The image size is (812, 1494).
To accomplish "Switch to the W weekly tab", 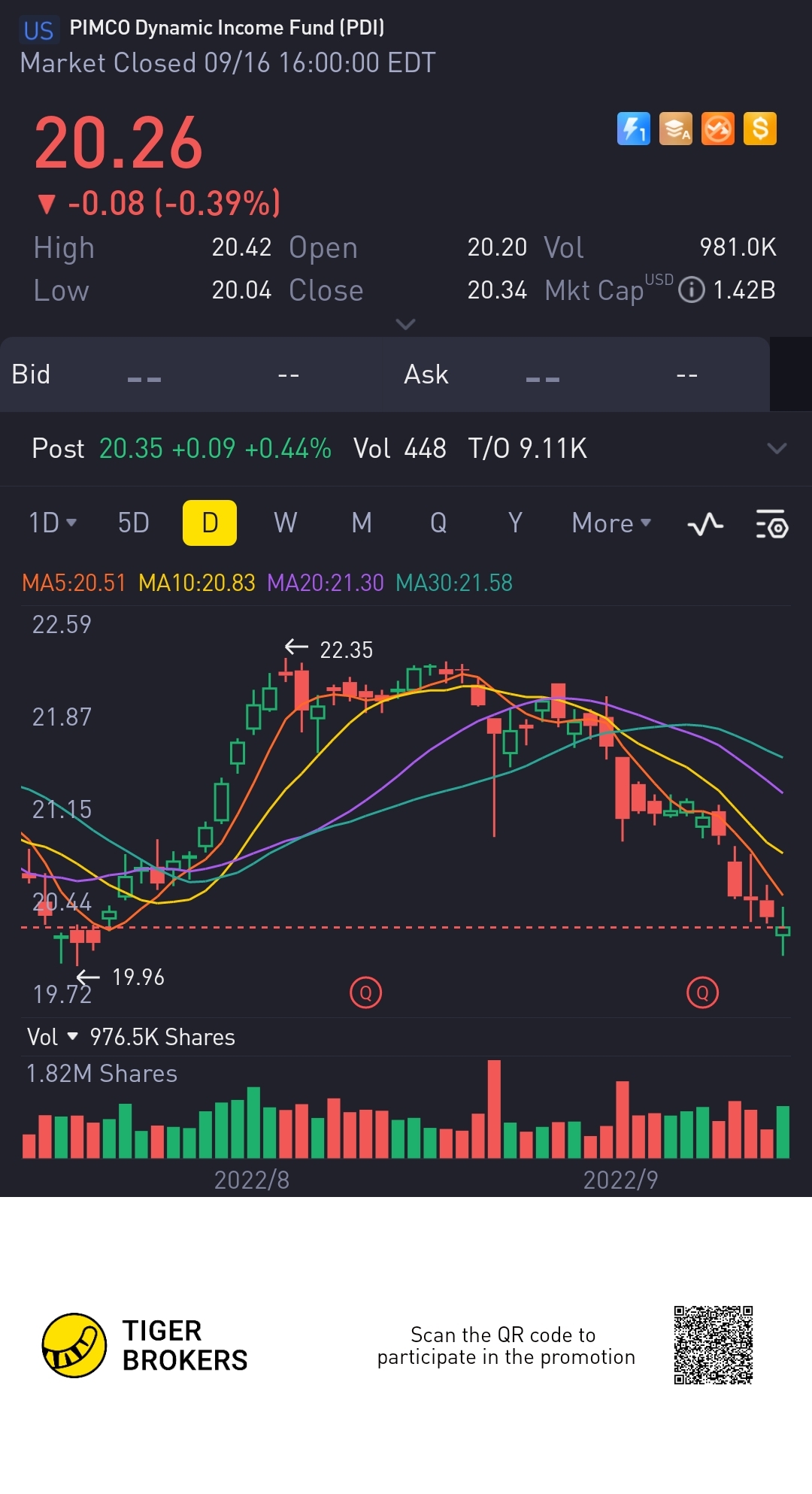I will (x=286, y=523).
